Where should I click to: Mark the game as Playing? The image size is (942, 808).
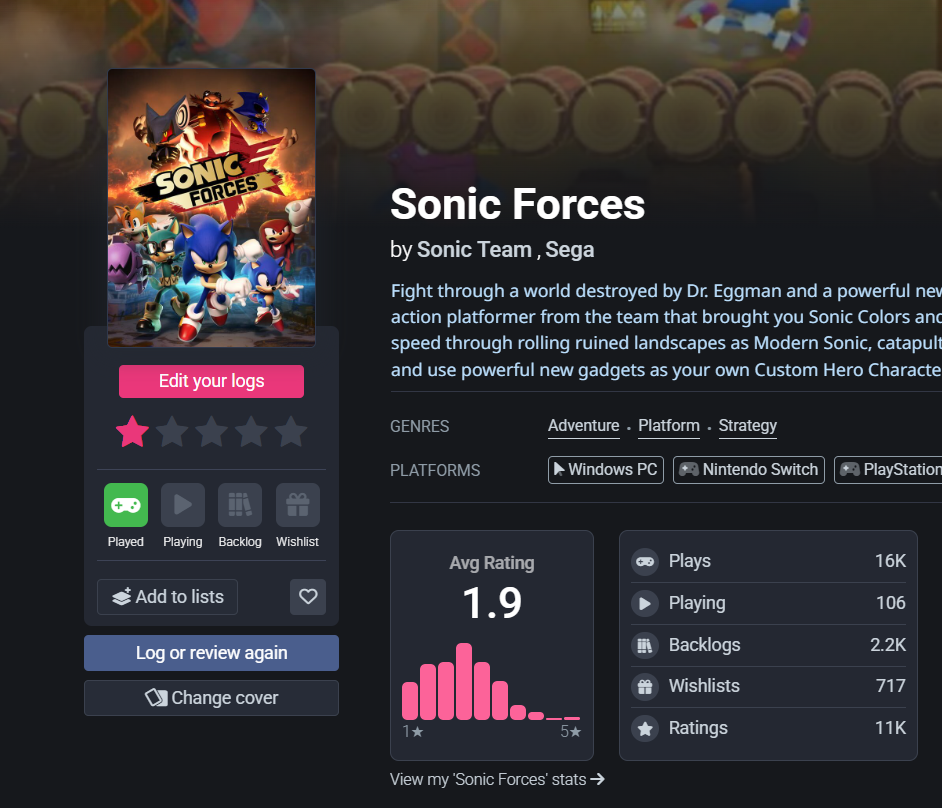[x=183, y=505]
